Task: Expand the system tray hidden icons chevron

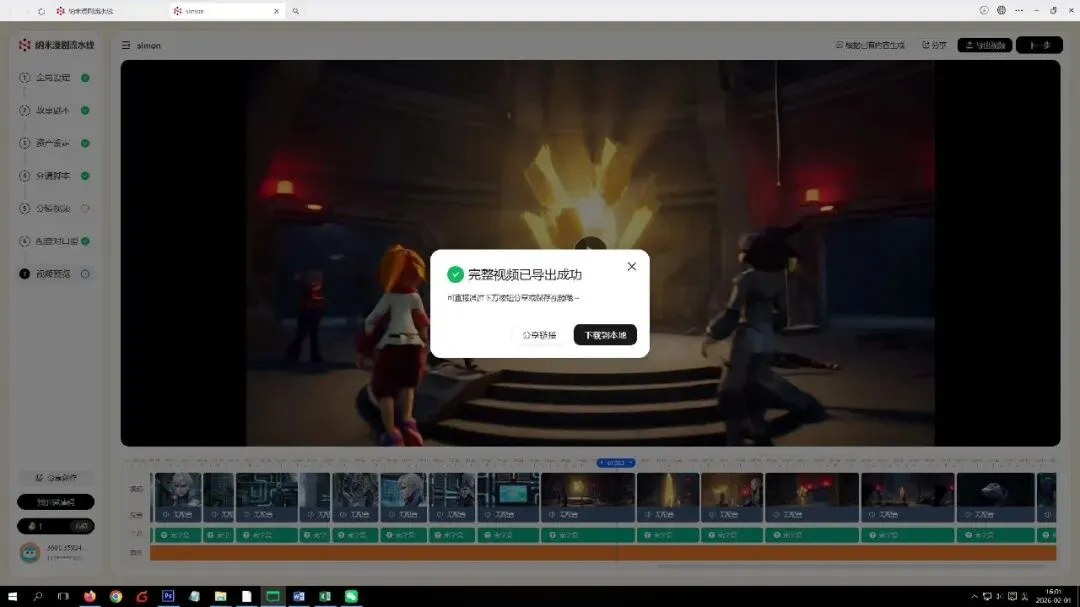Action: (974, 597)
